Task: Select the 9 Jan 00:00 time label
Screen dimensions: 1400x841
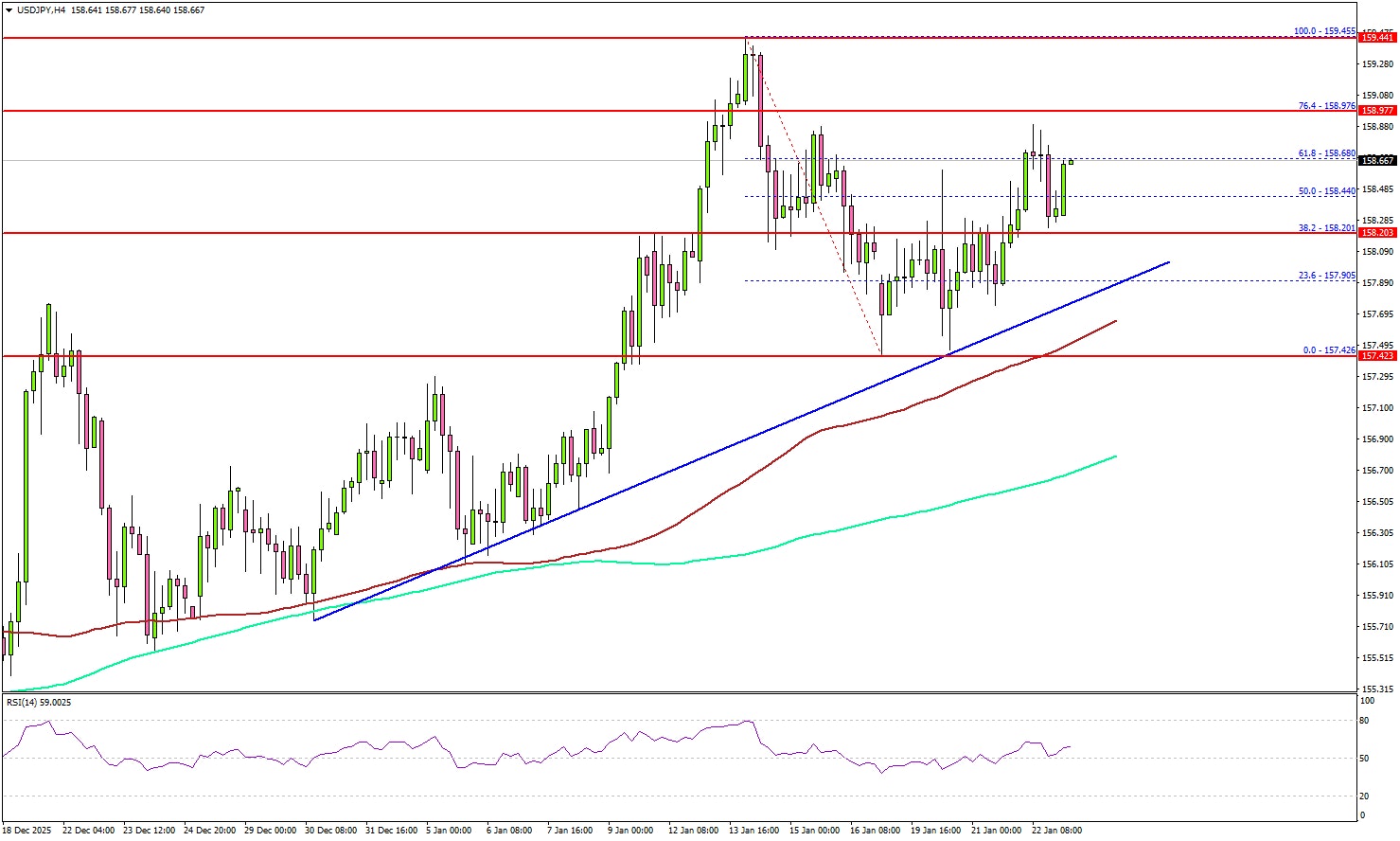Action: tap(629, 831)
